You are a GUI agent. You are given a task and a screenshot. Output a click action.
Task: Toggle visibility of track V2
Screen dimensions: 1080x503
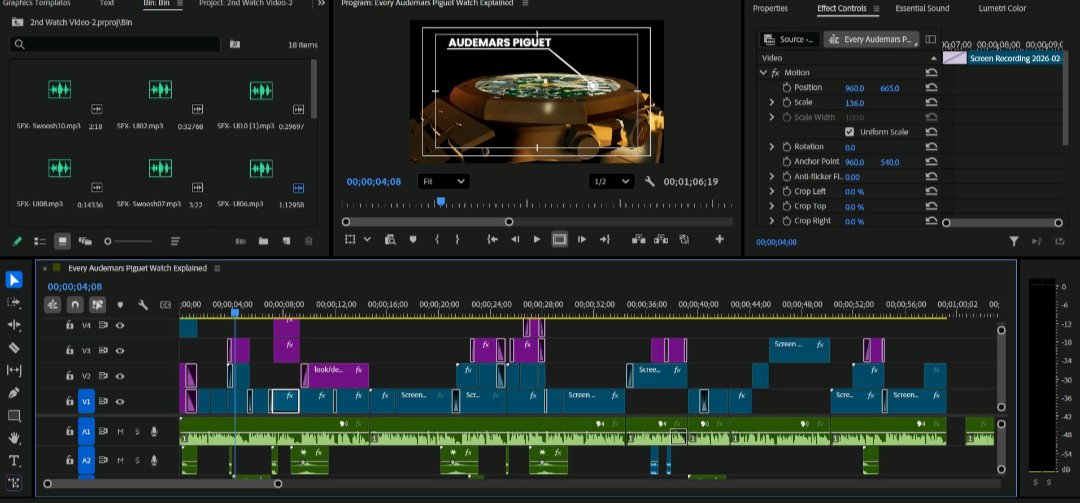pyautogui.click(x=120, y=376)
